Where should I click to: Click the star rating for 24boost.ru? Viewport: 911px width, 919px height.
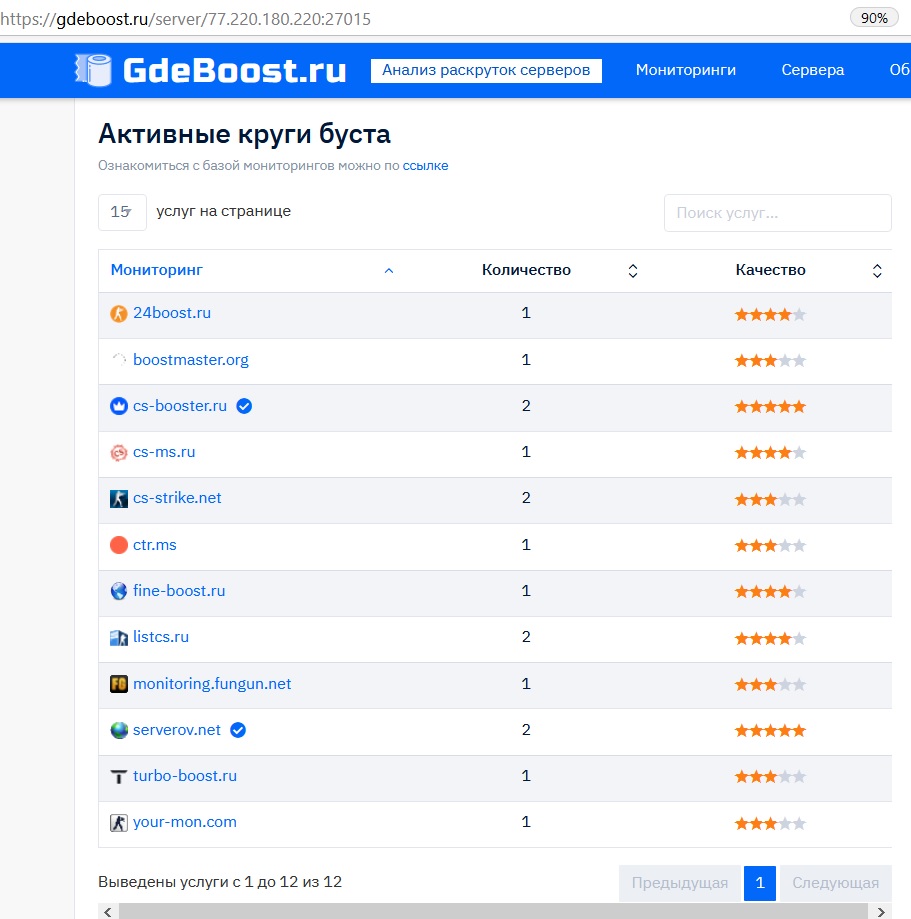pos(770,315)
